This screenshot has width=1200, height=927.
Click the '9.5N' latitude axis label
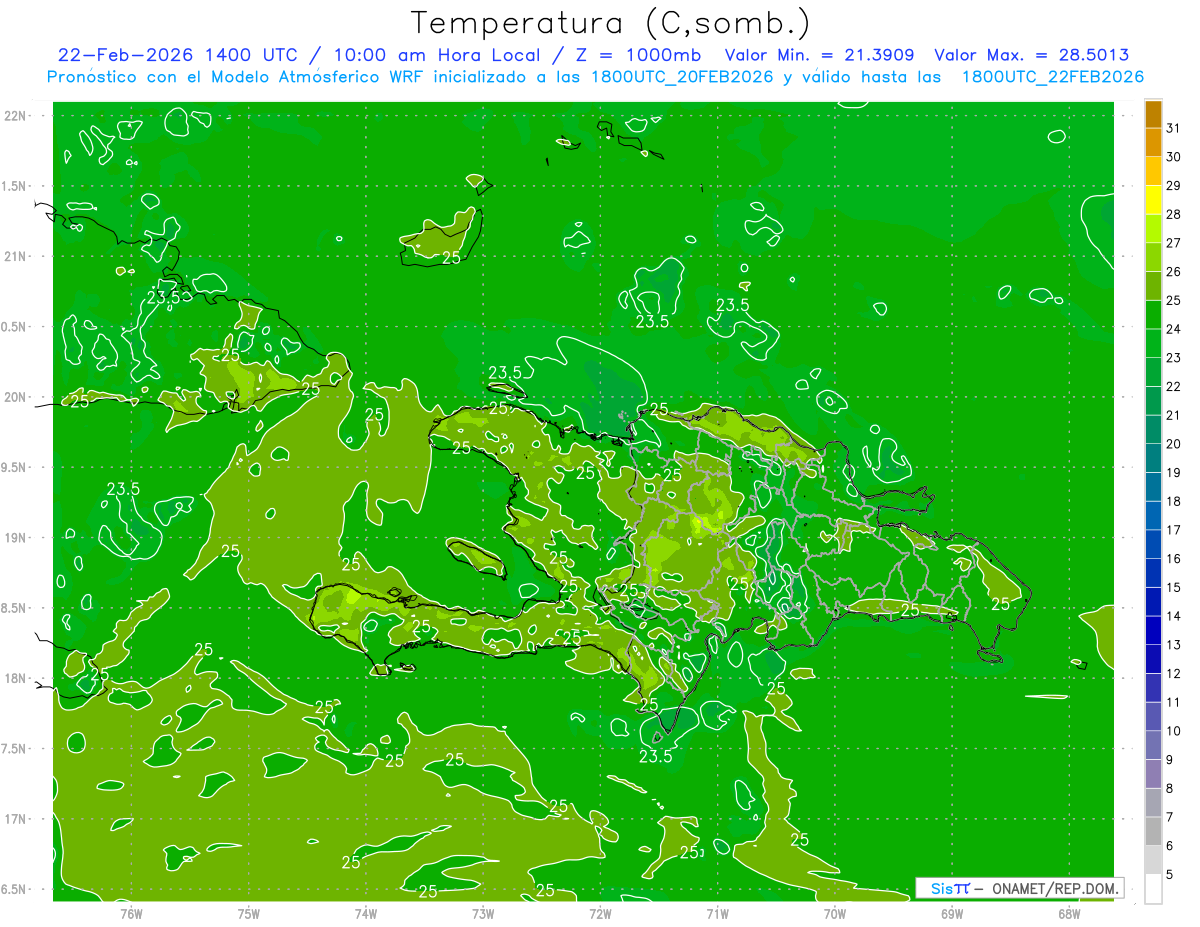point(13,467)
